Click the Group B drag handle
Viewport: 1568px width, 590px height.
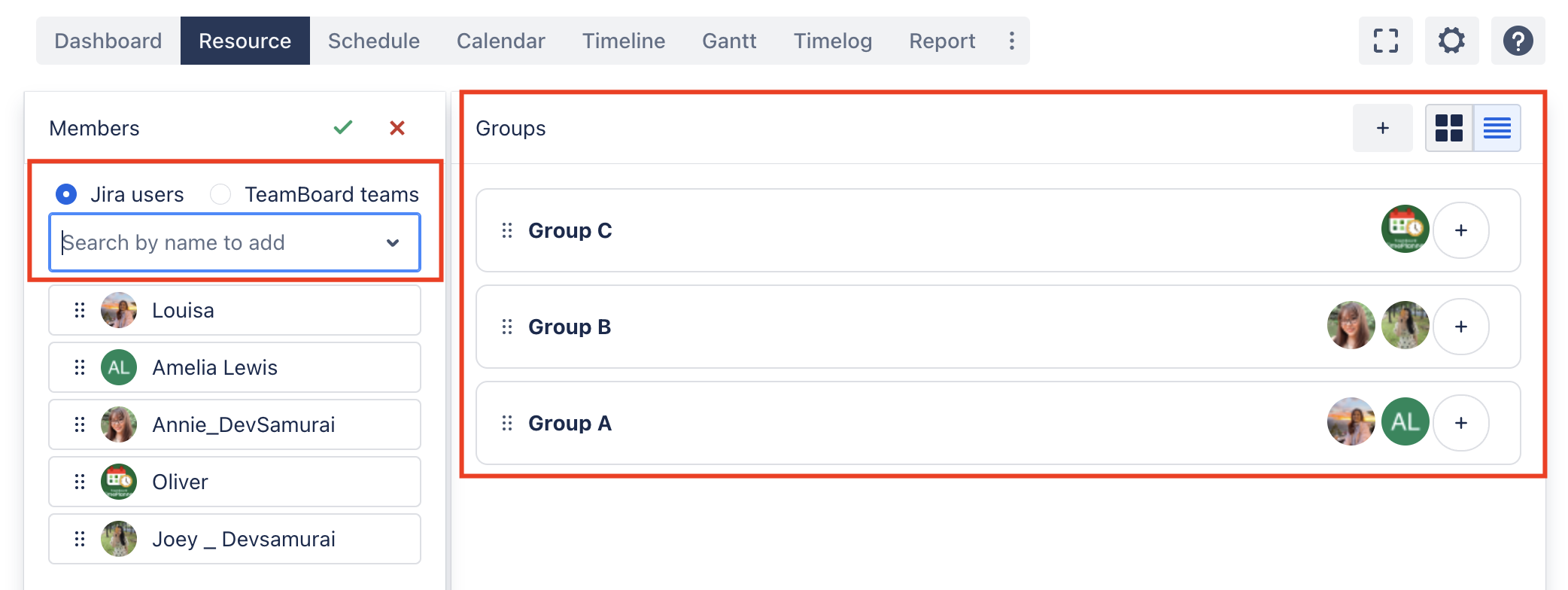[x=507, y=327]
